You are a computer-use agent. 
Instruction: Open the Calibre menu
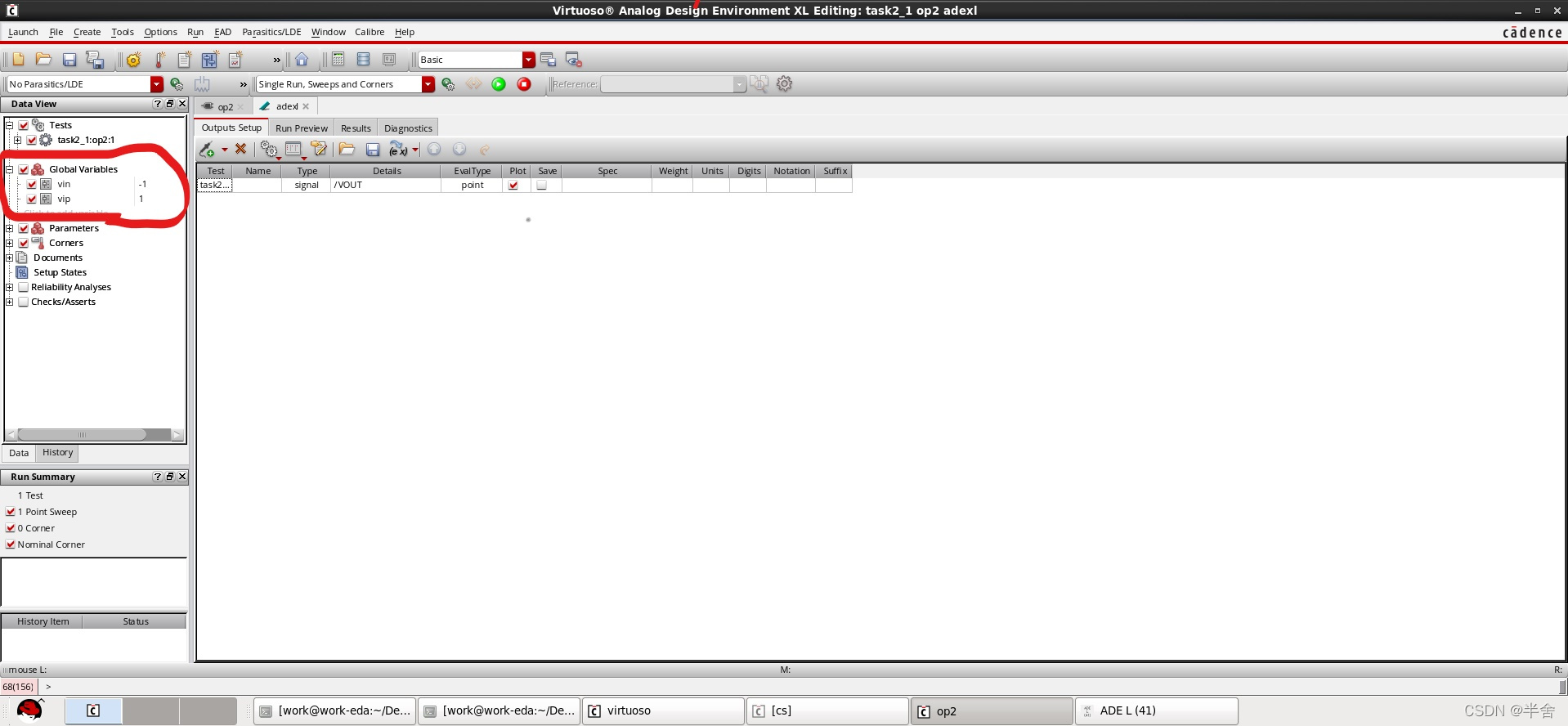(370, 32)
